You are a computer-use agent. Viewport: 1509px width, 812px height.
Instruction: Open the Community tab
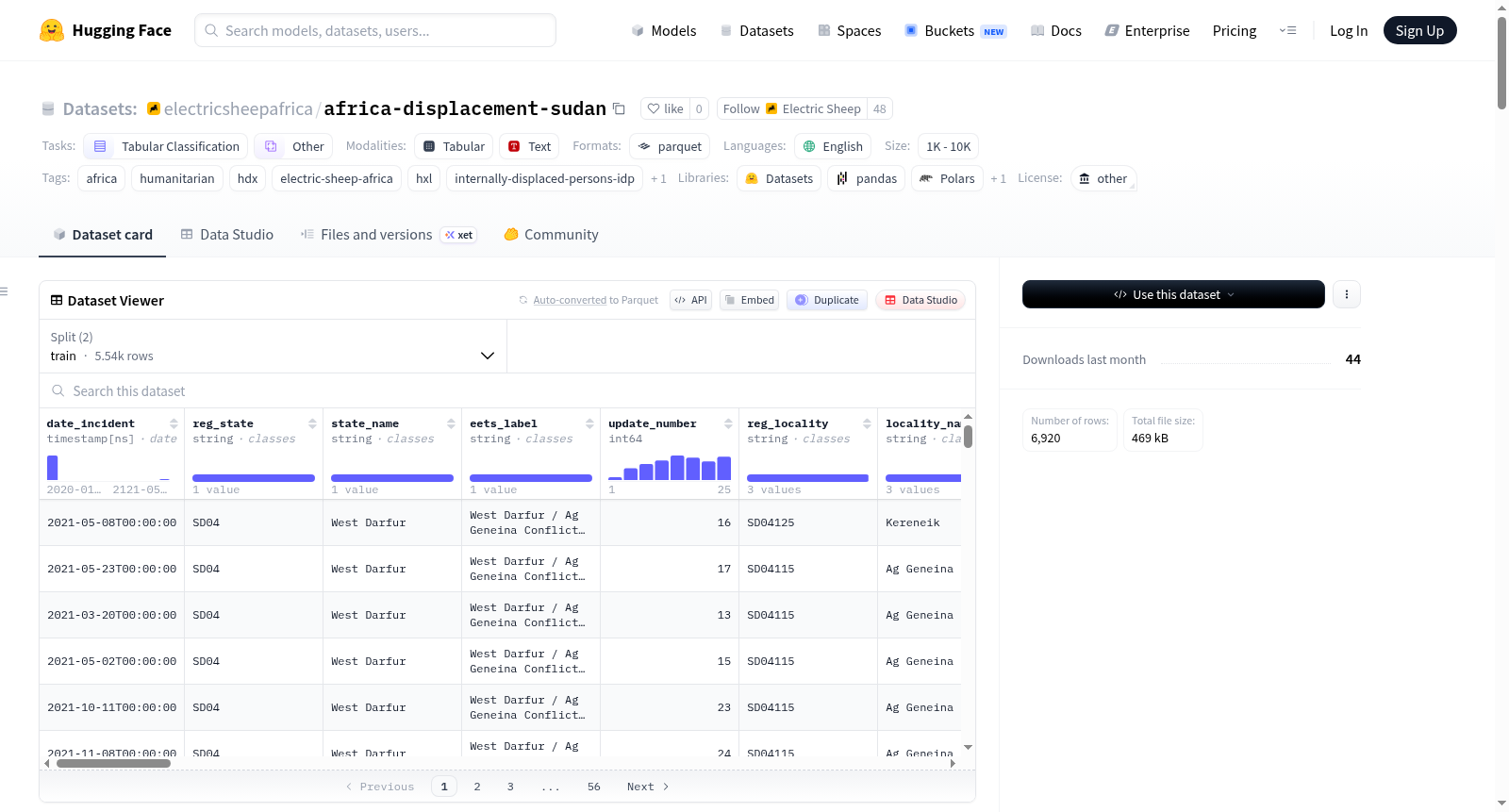click(551, 235)
